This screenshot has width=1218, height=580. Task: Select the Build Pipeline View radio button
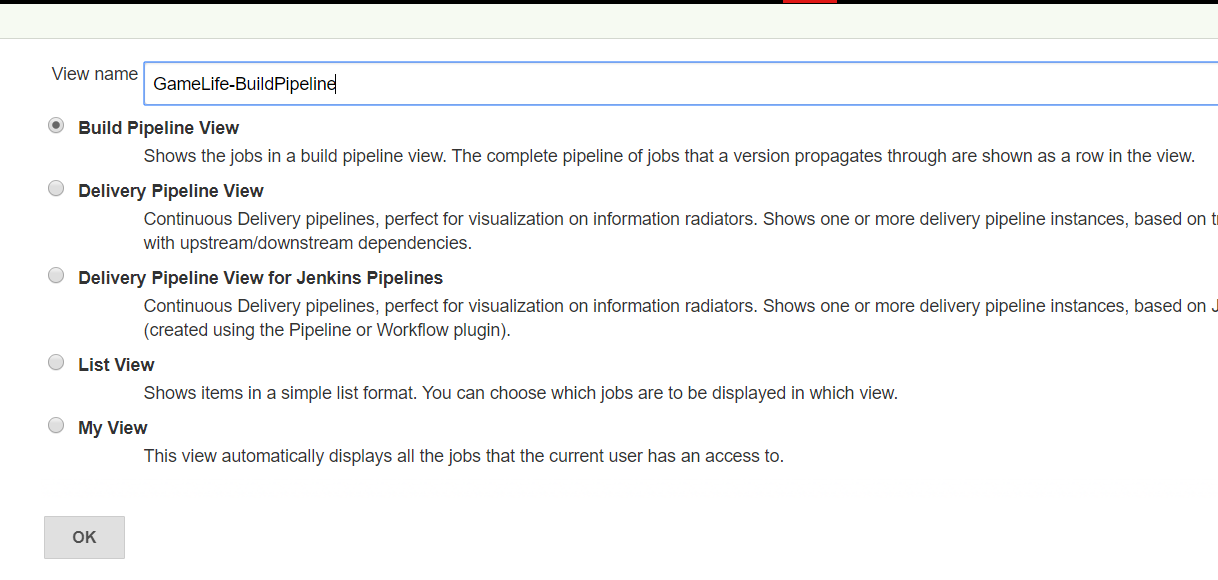click(56, 126)
